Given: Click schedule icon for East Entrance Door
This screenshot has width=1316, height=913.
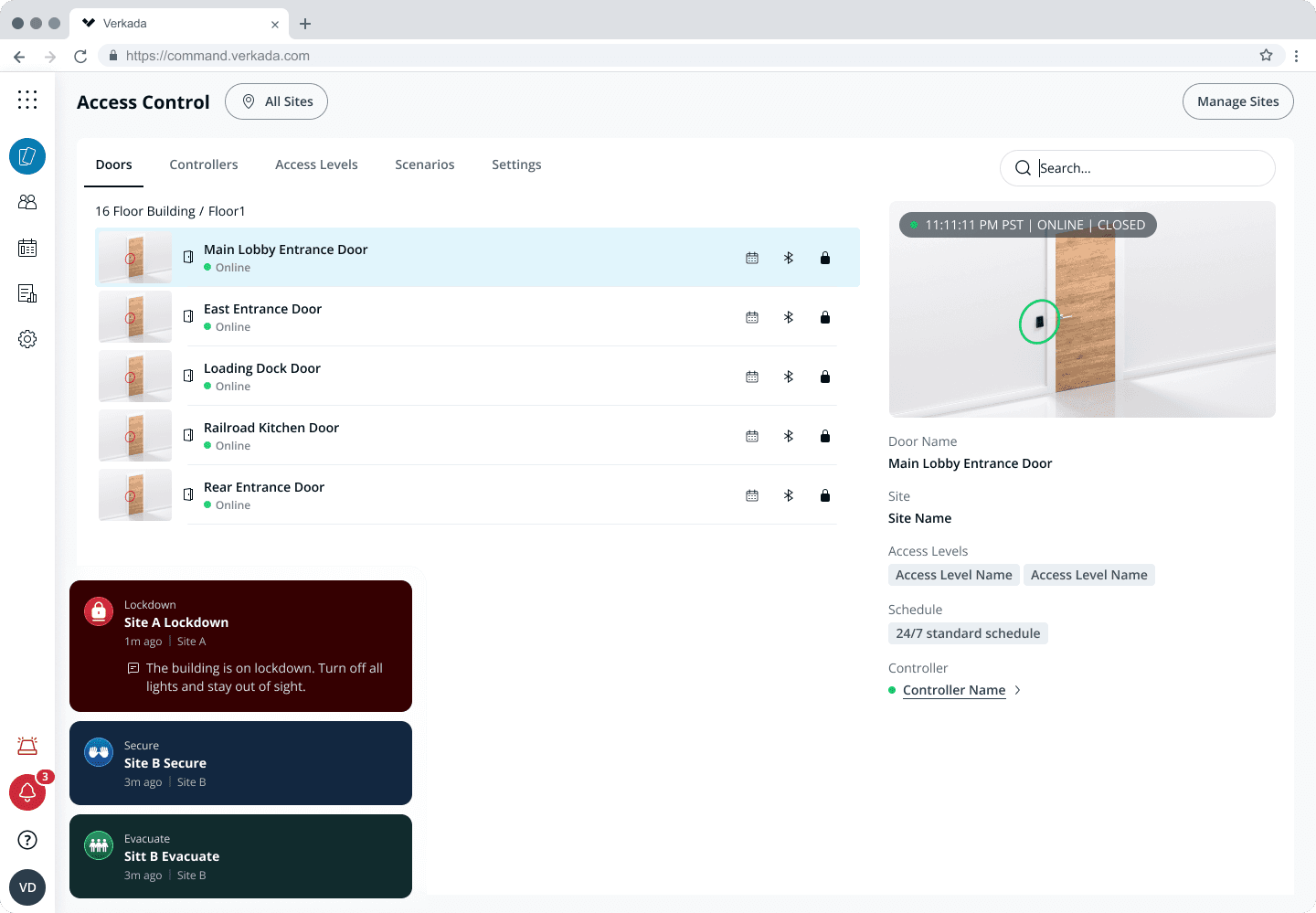Looking at the screenshot, I should (752, 318).
